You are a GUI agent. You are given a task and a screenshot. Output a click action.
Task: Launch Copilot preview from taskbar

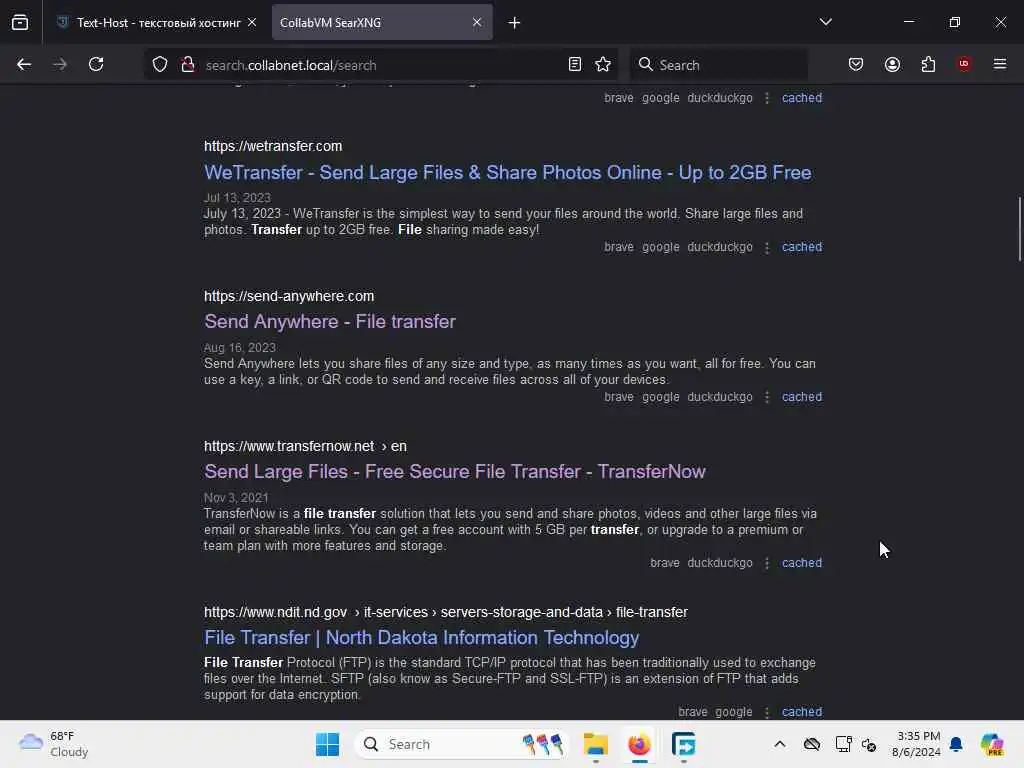[x=992, y=744]
